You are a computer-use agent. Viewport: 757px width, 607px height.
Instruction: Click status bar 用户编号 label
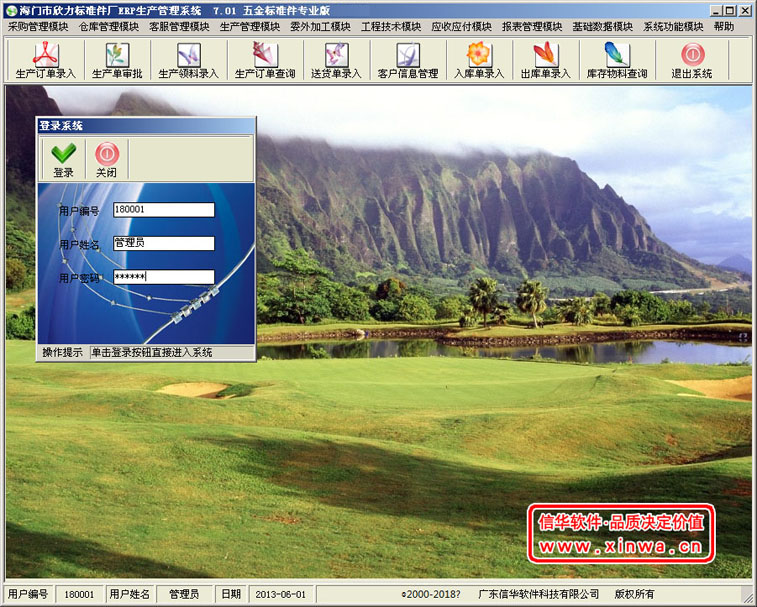pos(28,594)
